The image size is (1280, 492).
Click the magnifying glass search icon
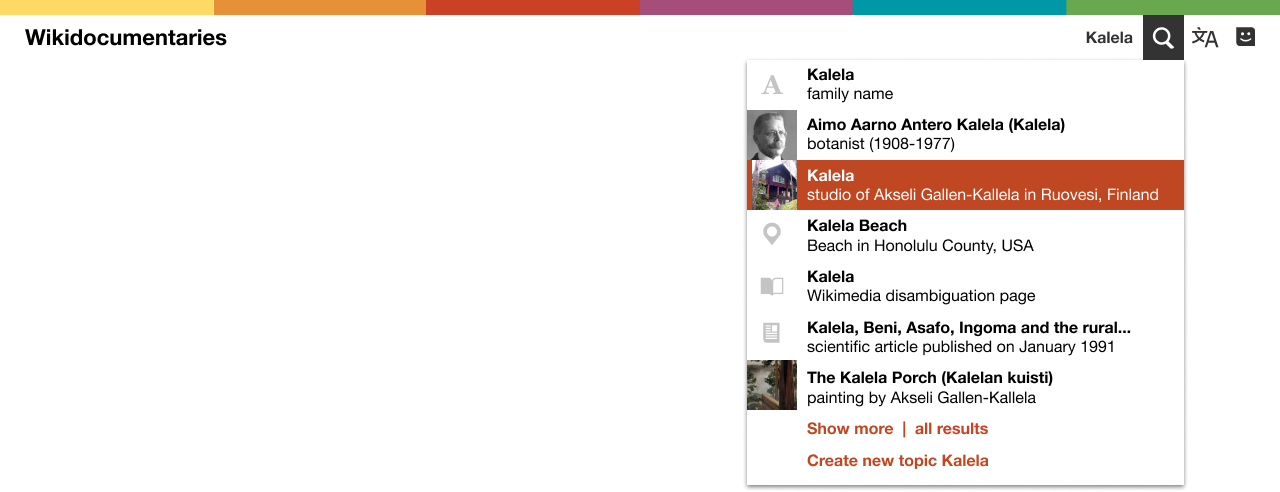tap(1163, 38)
